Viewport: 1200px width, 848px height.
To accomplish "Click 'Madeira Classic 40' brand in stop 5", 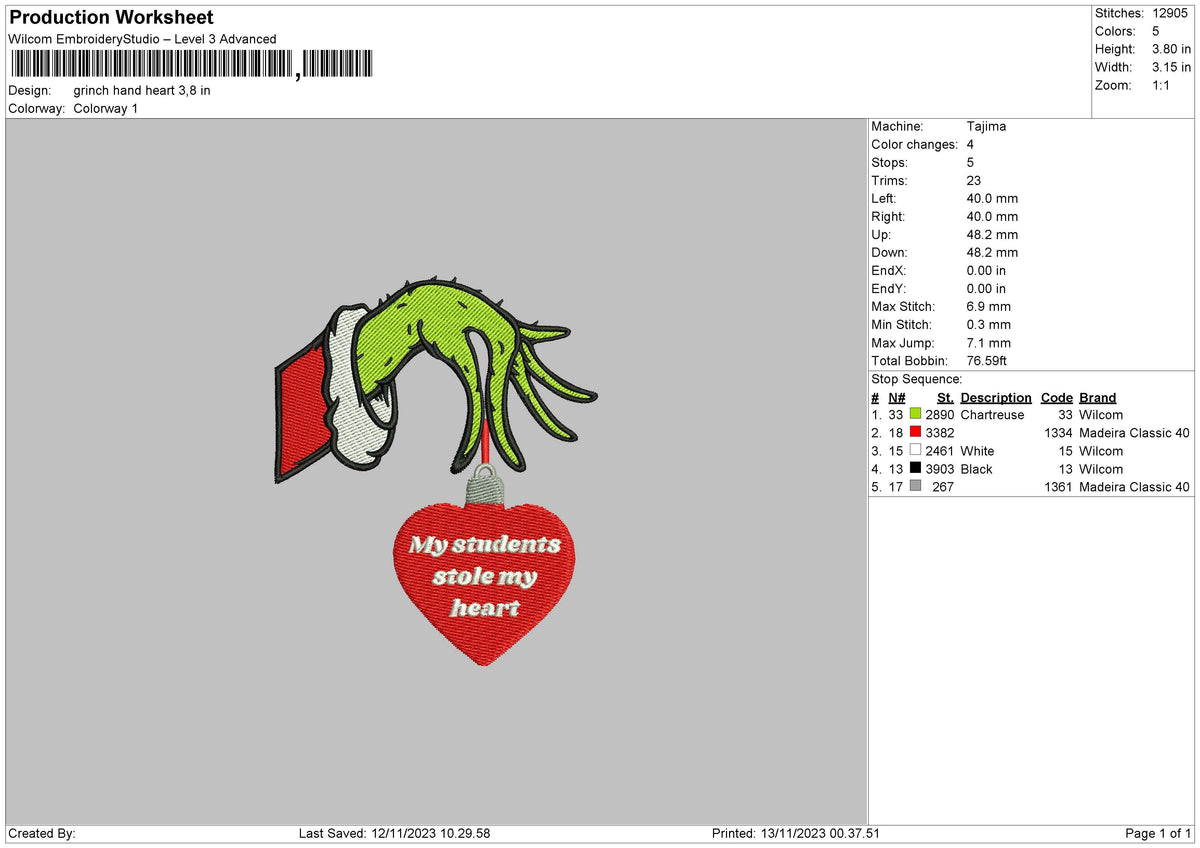I will pos(1135,487).
